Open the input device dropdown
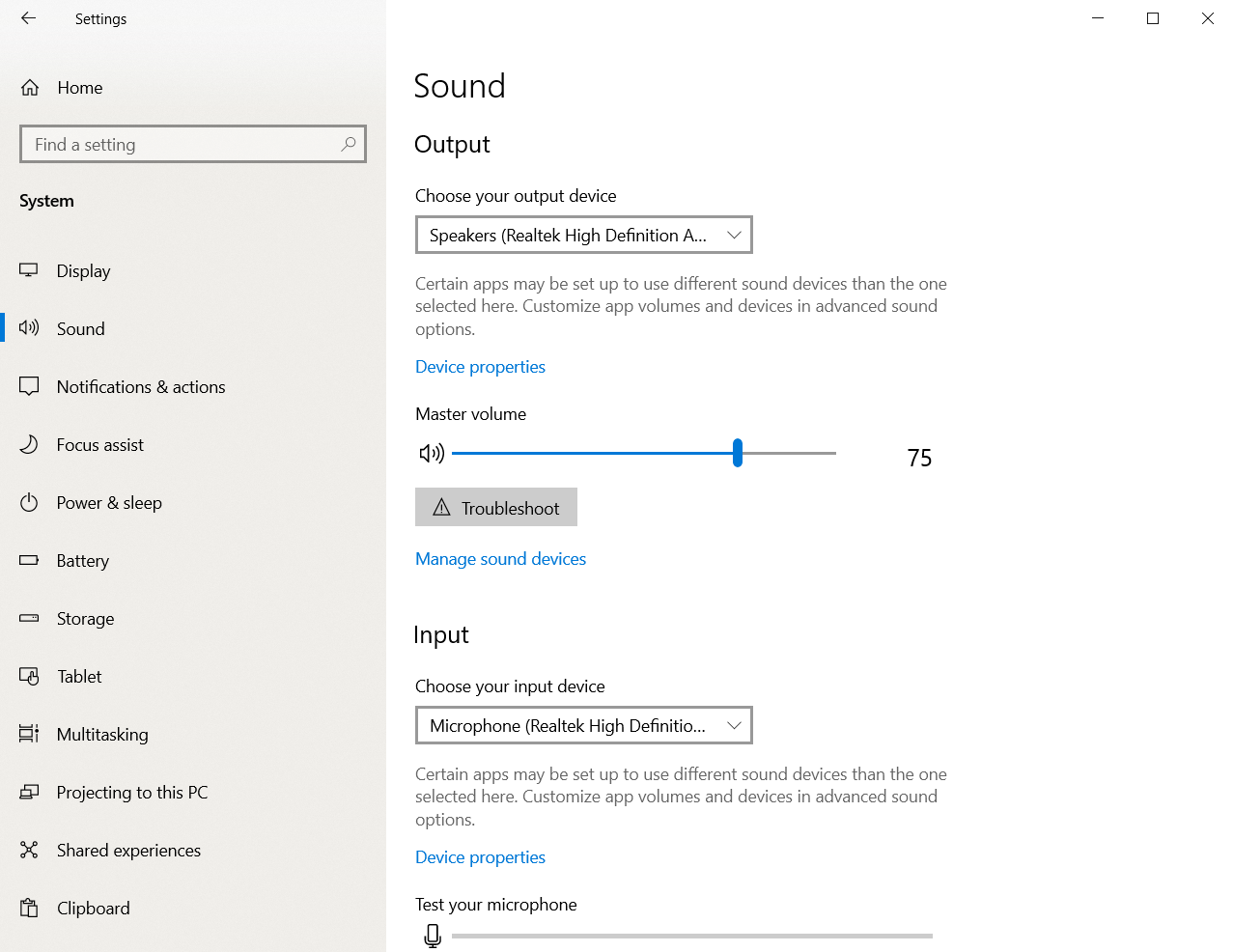The image size is (1234, 952). [x=583, y=725]
